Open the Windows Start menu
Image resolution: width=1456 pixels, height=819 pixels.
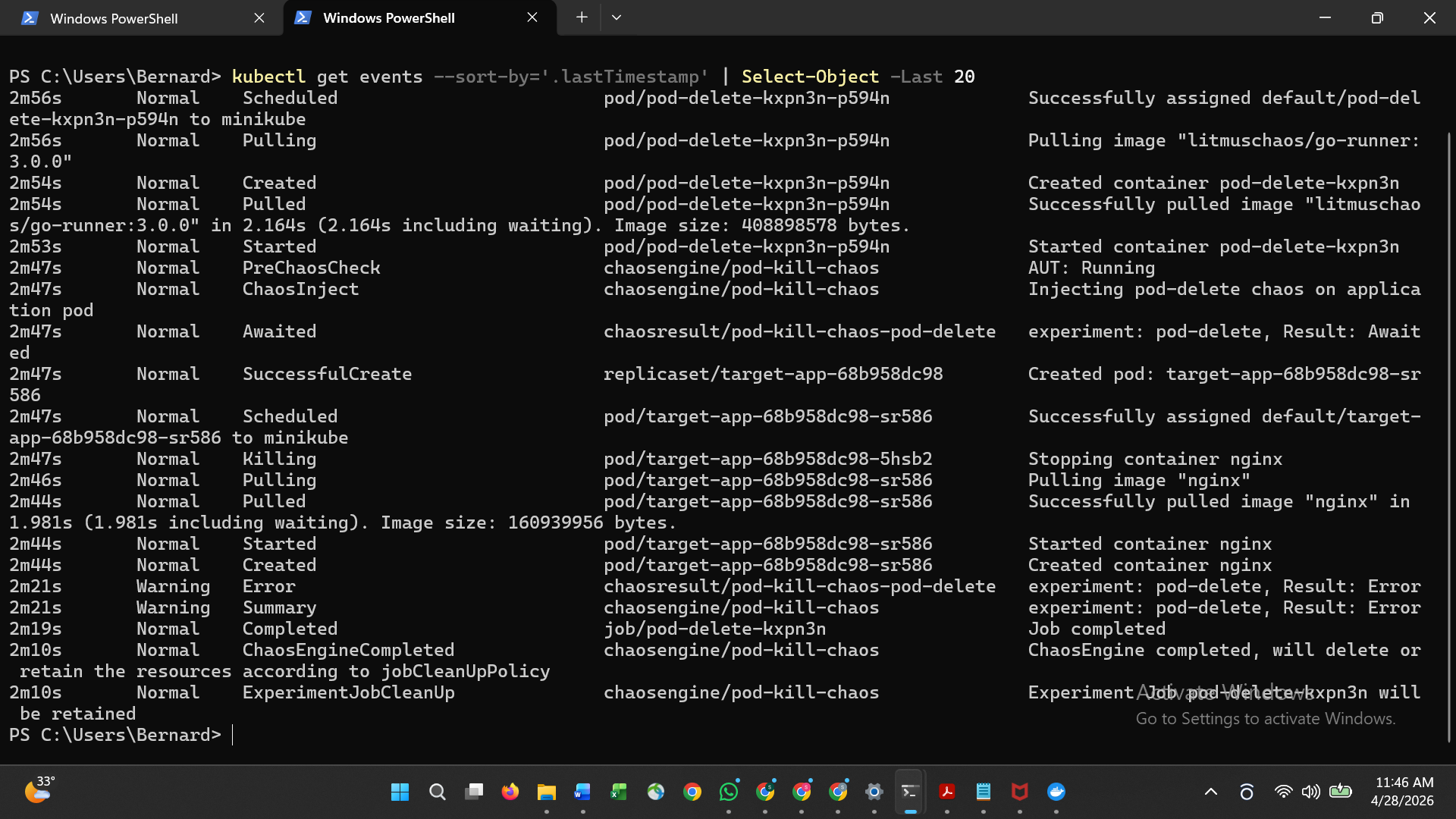click(400, 792)
